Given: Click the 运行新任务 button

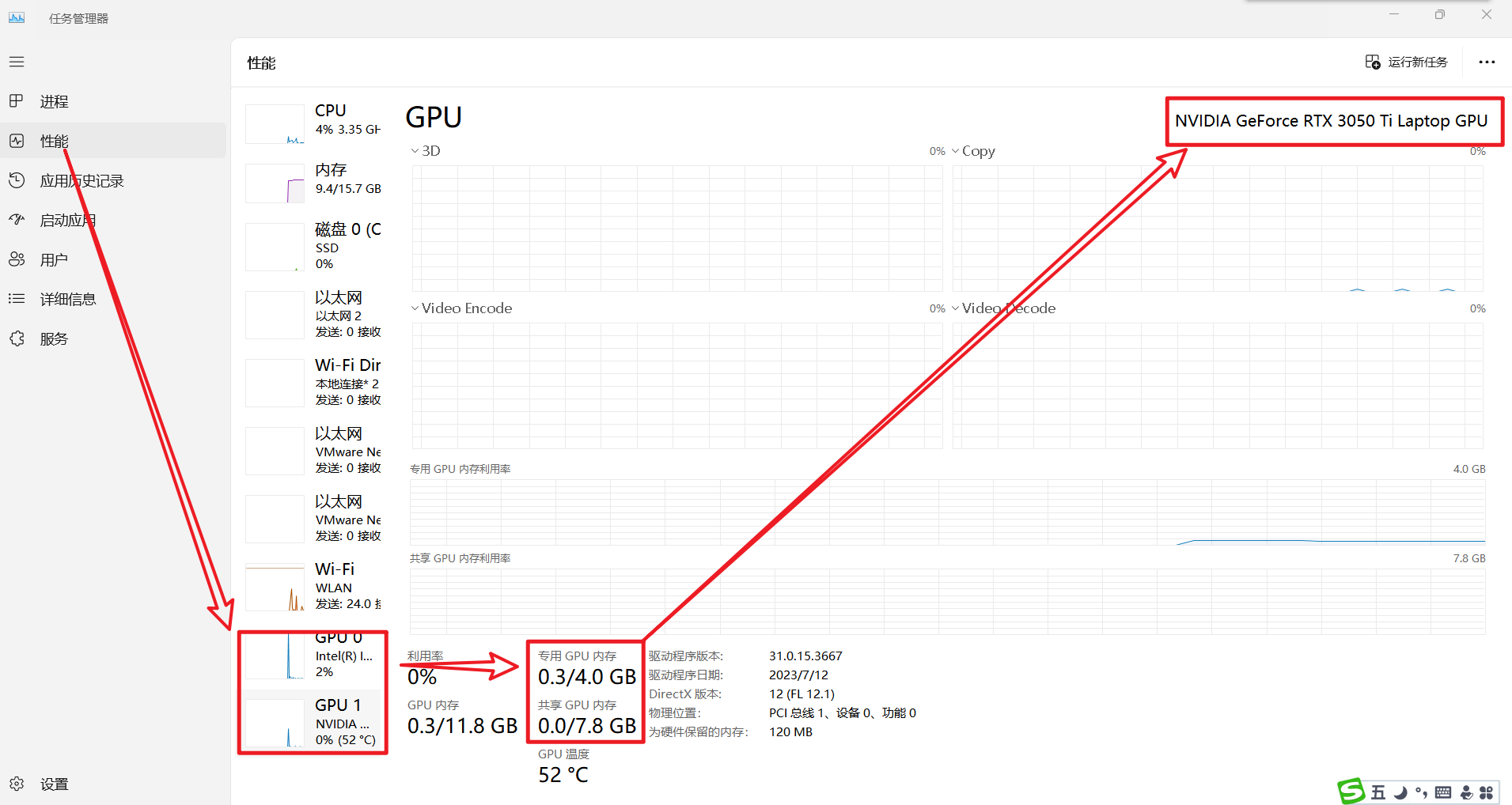Looking at the screenshot, I should (1407, 62).
